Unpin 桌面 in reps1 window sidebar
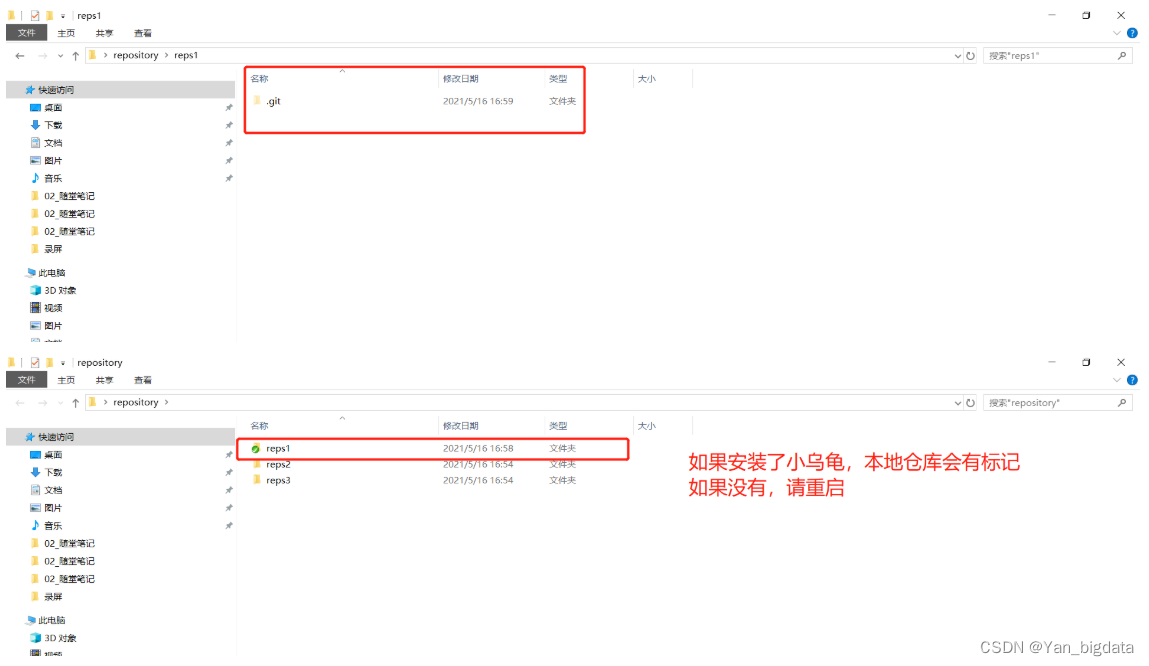Image resolution: width=1149 pixels, height=666 pixels. [x=229, y=108]
